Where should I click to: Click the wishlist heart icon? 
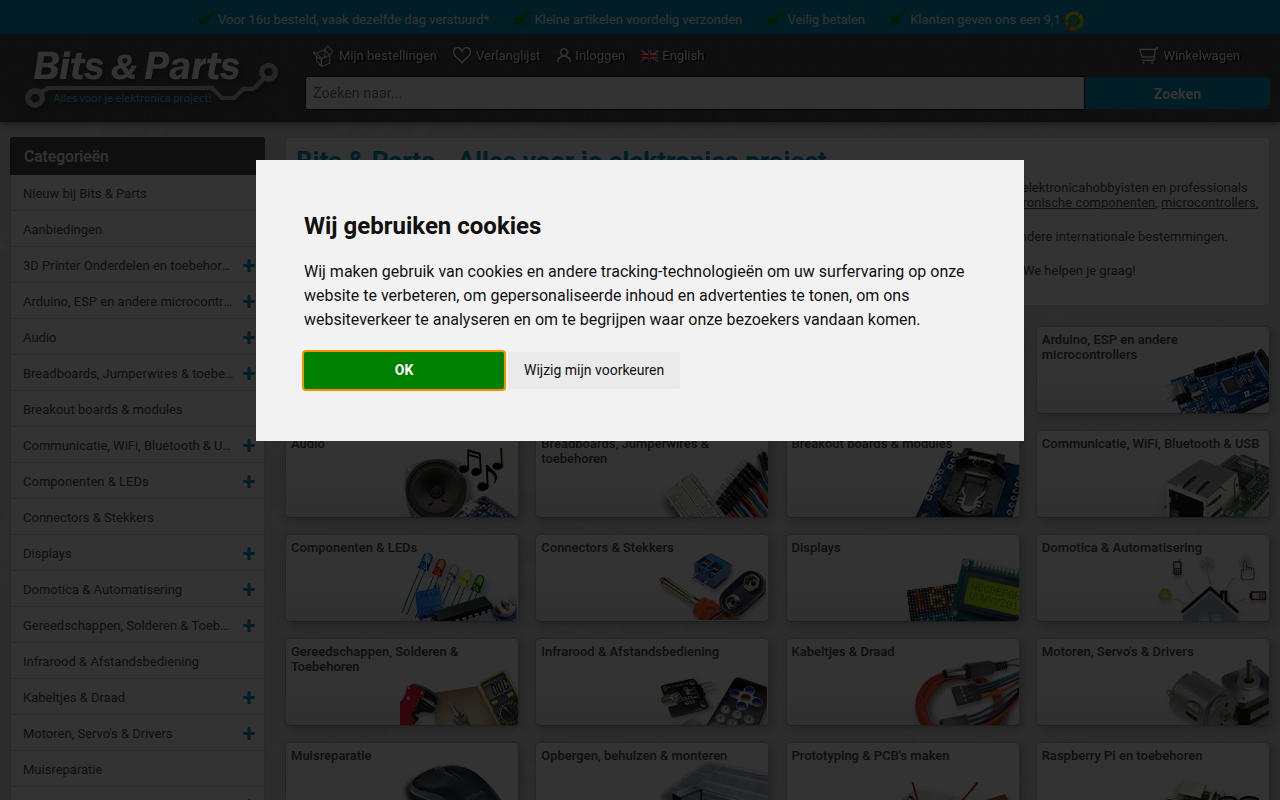click(x=461, y=56)
